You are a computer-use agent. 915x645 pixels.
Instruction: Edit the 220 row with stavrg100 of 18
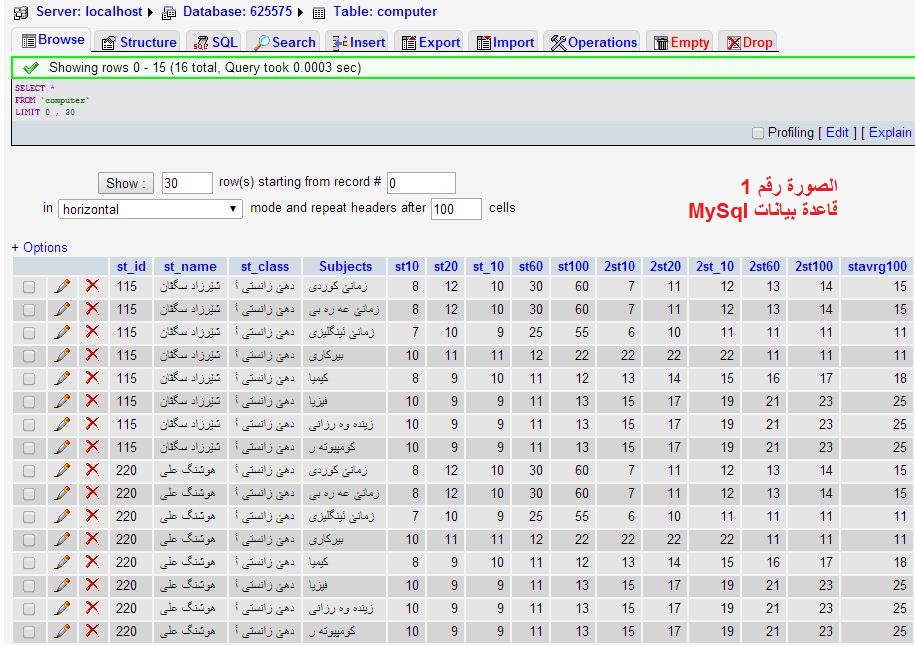[62, 562]
